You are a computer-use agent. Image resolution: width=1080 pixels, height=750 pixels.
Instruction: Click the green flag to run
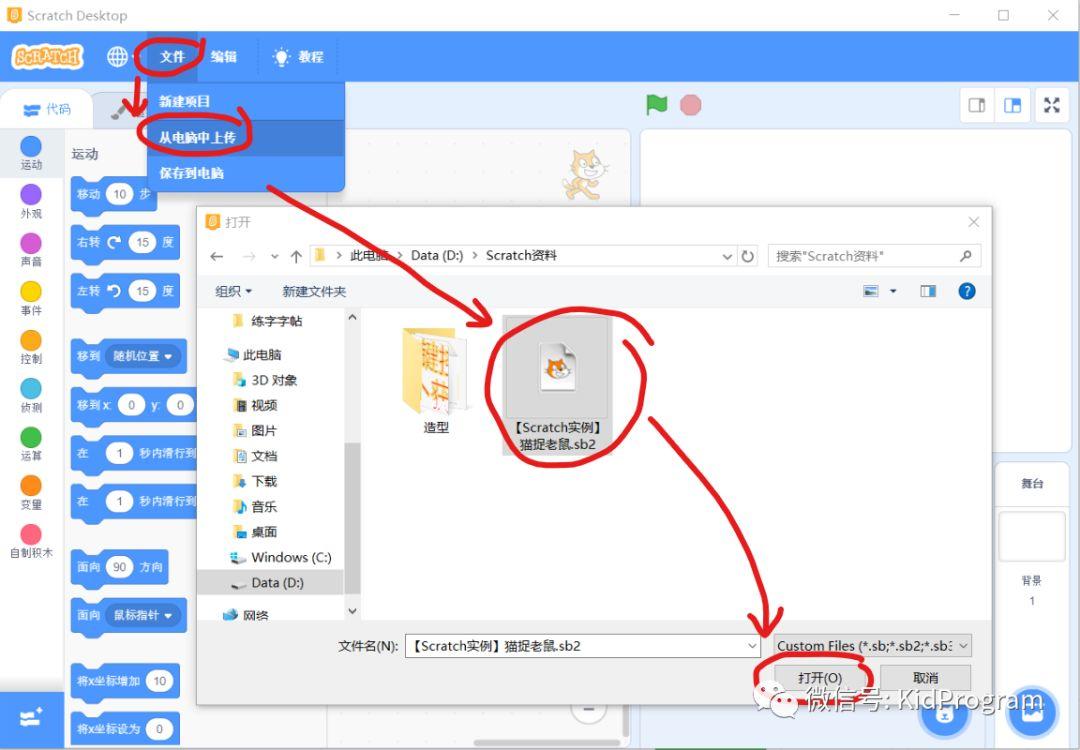tap(657, 105)
